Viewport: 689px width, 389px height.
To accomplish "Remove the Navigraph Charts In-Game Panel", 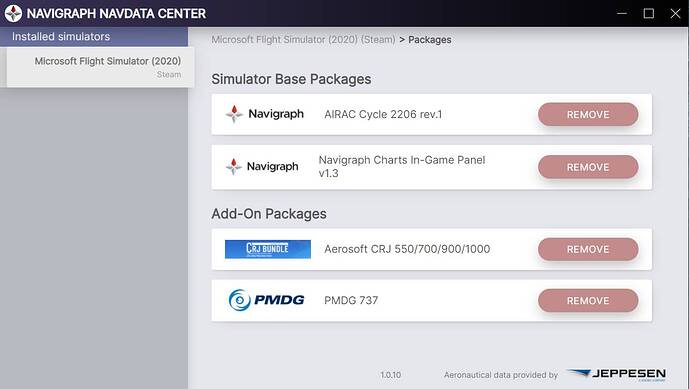I will tap(588, 167).
